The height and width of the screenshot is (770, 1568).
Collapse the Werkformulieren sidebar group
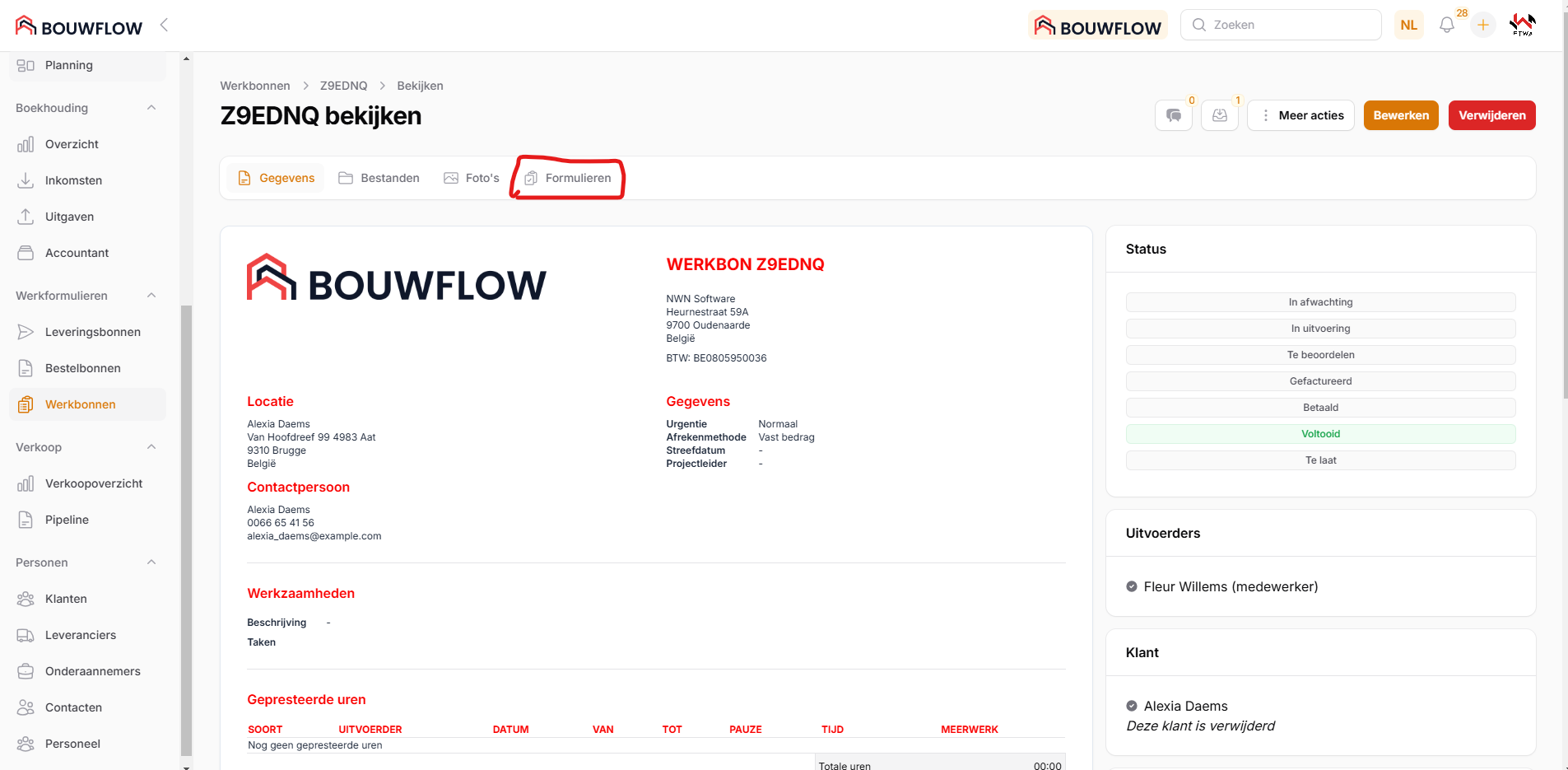pyautogui.click(x=151, y=296)
